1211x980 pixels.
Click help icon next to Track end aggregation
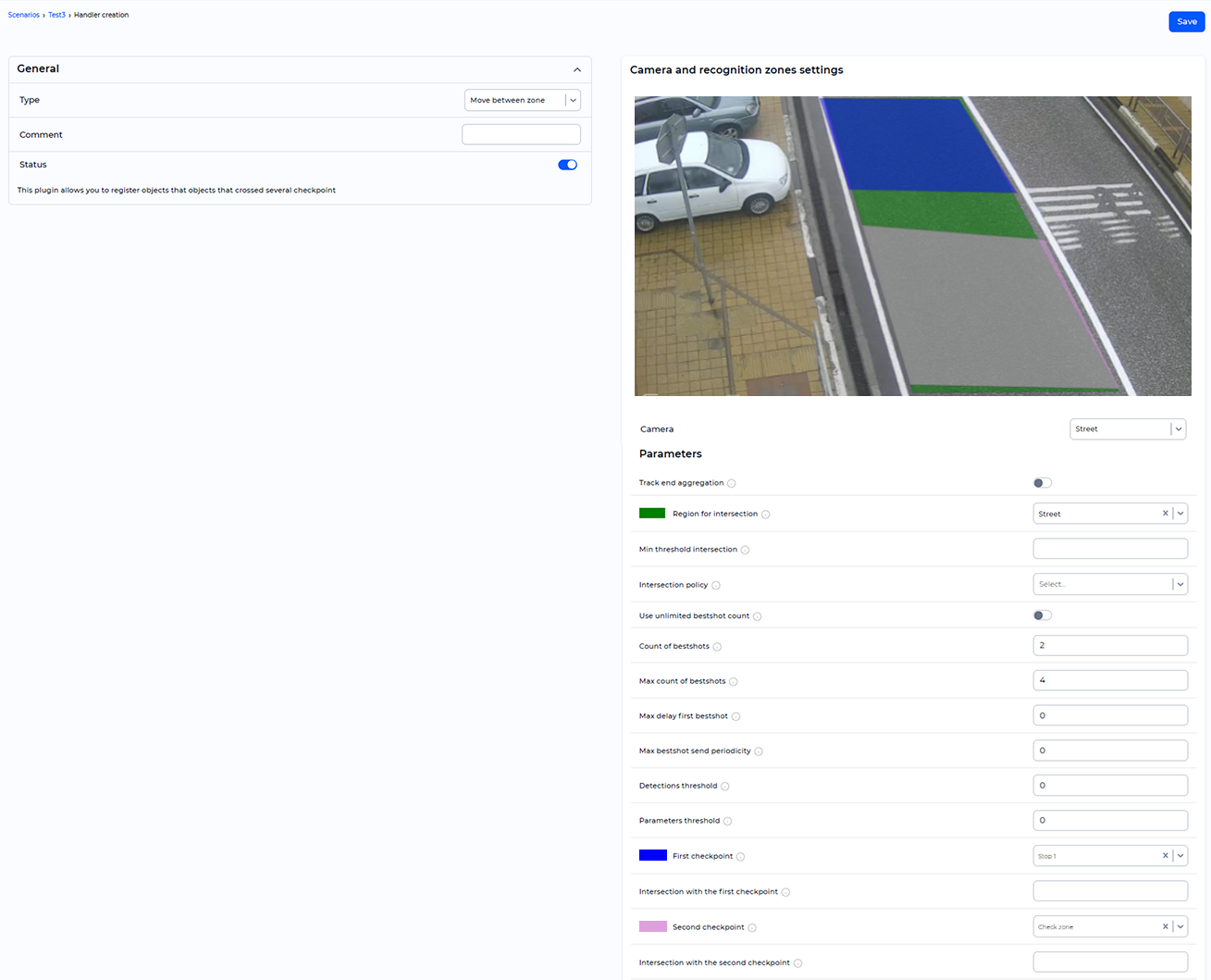coord(731,482)
